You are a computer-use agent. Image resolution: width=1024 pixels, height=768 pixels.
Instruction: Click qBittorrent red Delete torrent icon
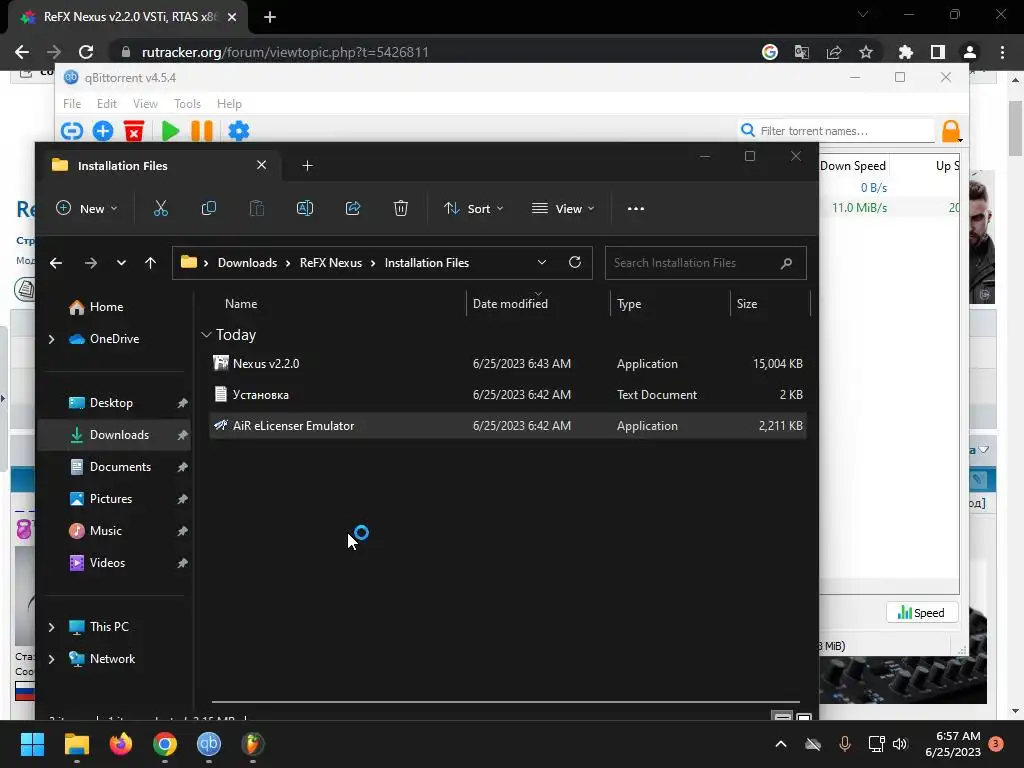[134, 131]
